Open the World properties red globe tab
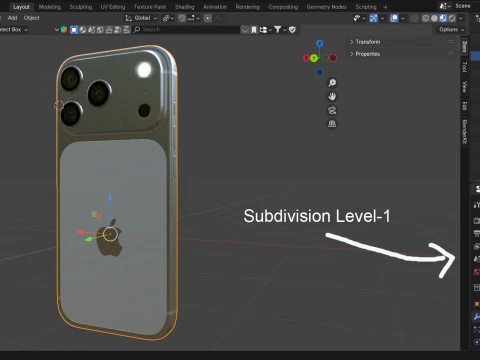 [477, 272]
